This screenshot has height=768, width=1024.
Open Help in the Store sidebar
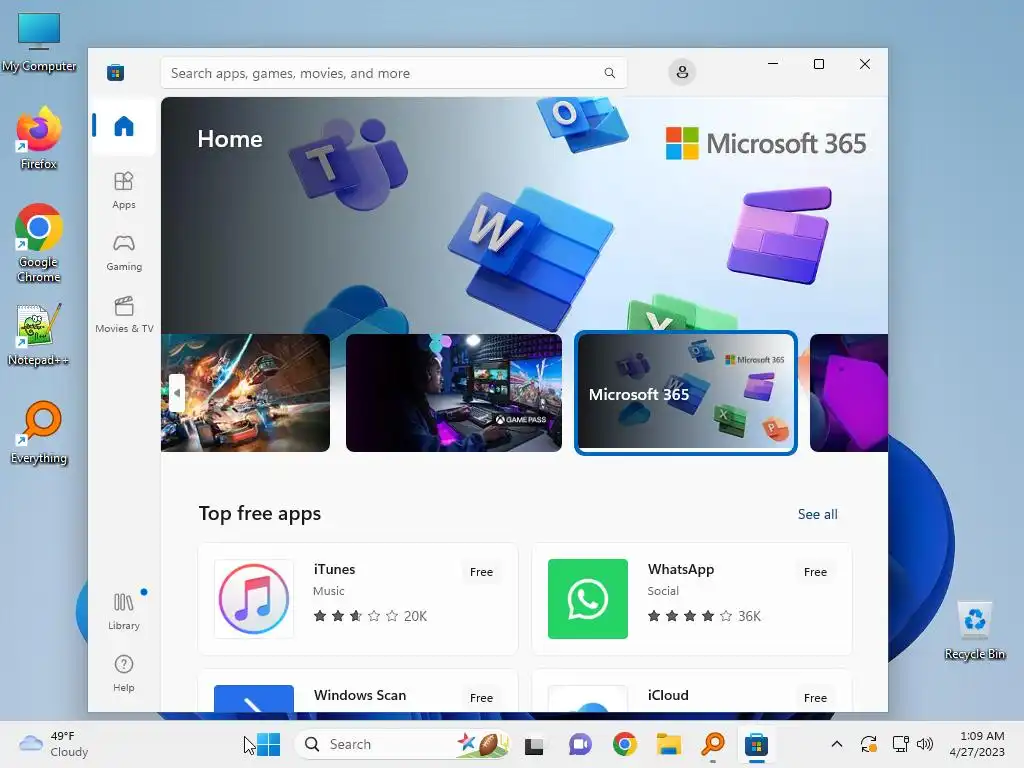(x=123, y=673)
